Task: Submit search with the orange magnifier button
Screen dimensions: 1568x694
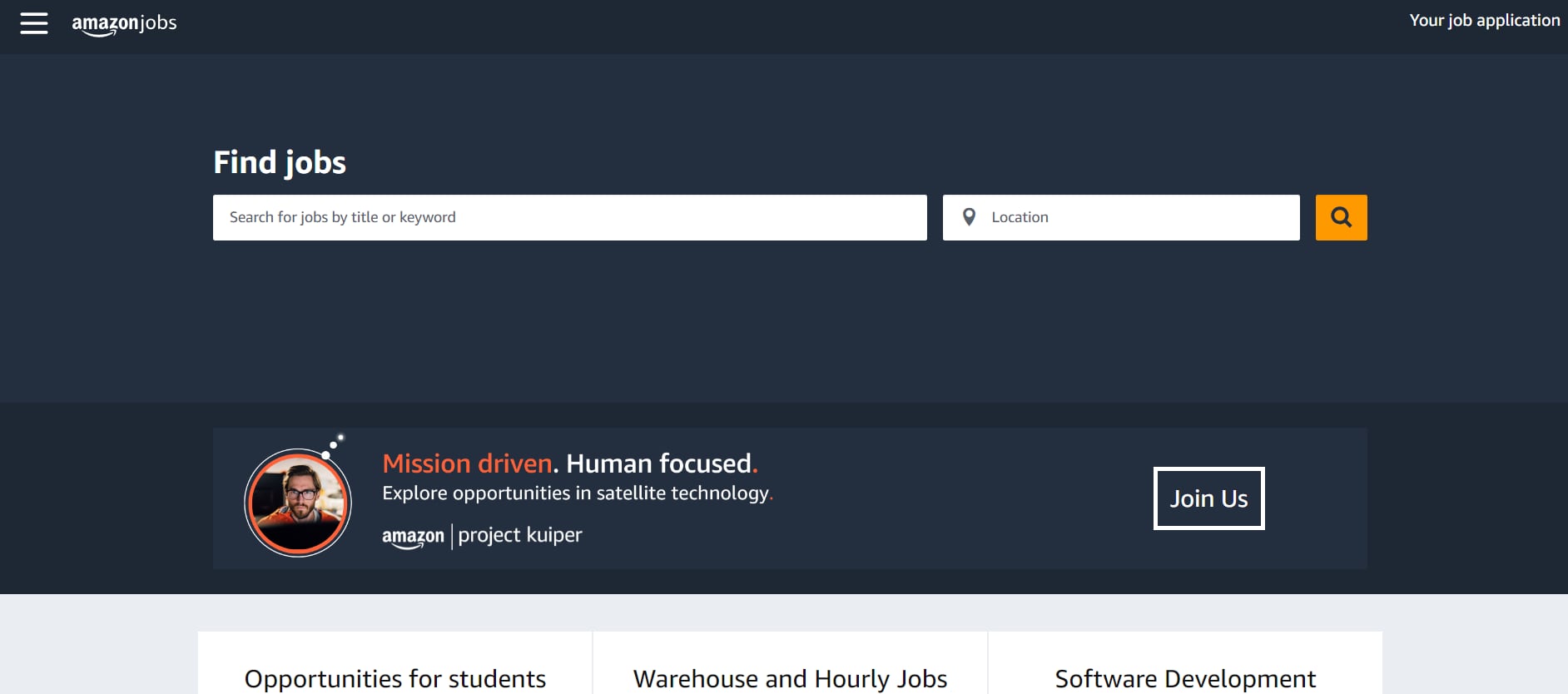Action: pyautogui.click(x=1341, y=218)
